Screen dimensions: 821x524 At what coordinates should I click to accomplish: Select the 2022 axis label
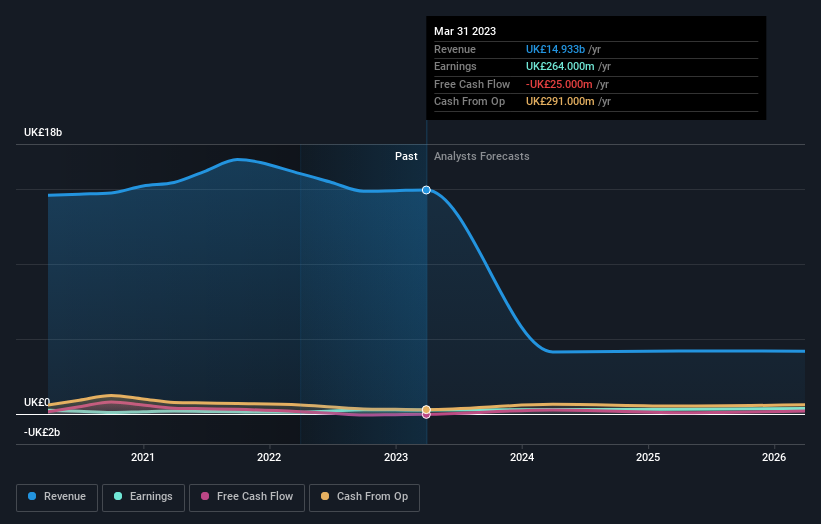269,458
